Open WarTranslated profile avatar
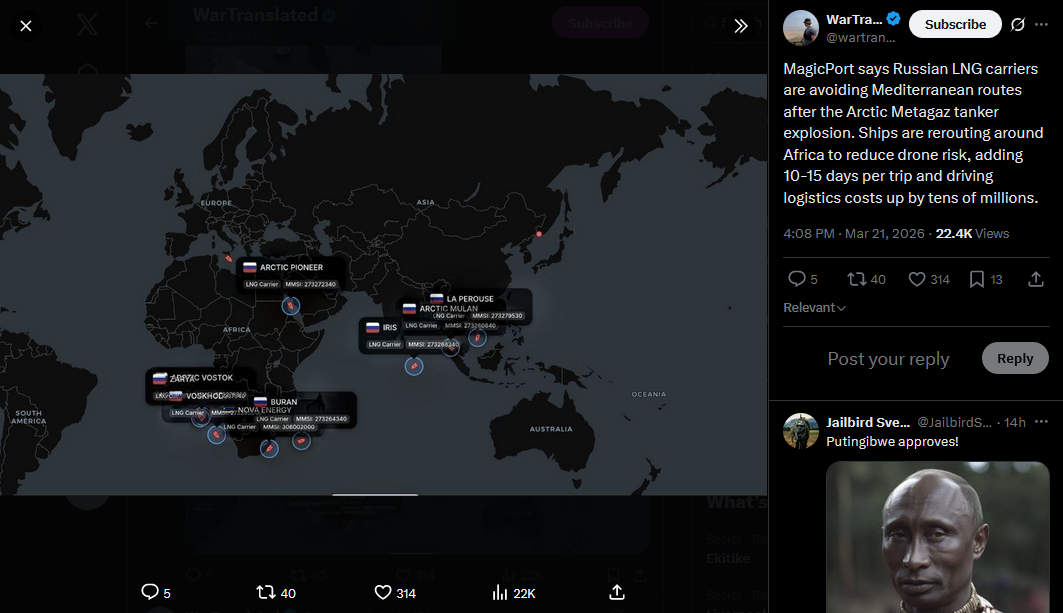Screen dimensions: 1063x613 pos(801,28)
